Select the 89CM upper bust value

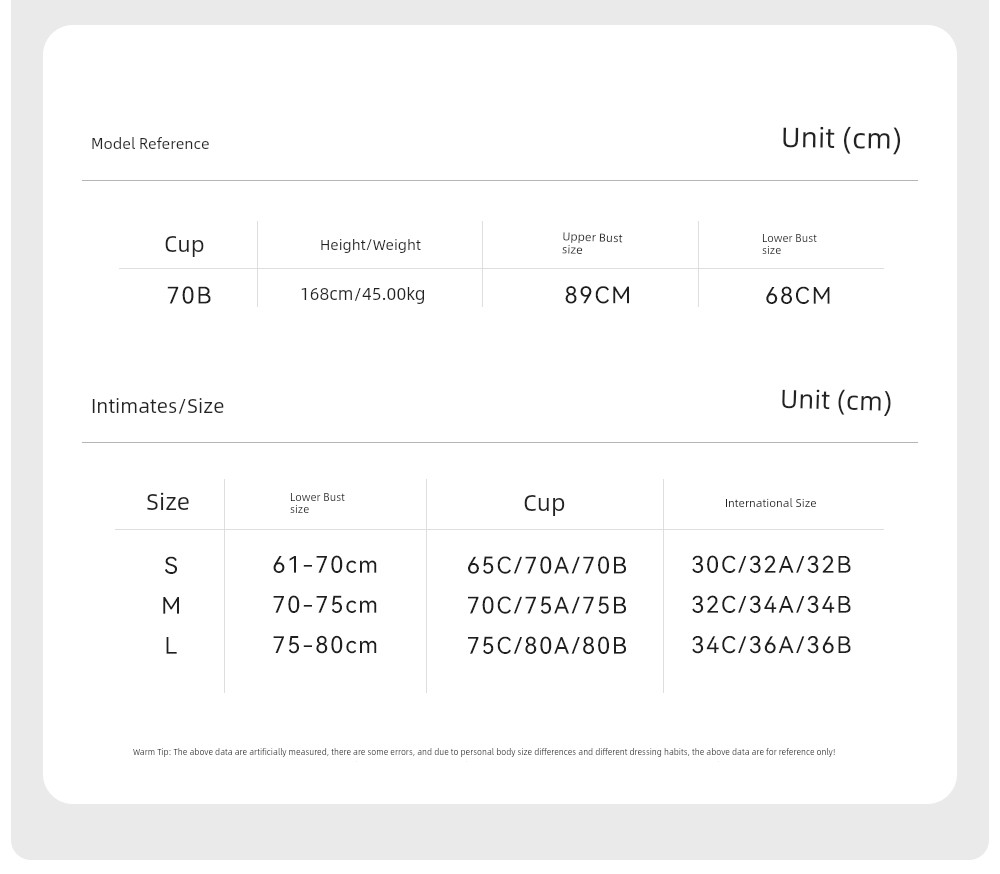point(598,295)
